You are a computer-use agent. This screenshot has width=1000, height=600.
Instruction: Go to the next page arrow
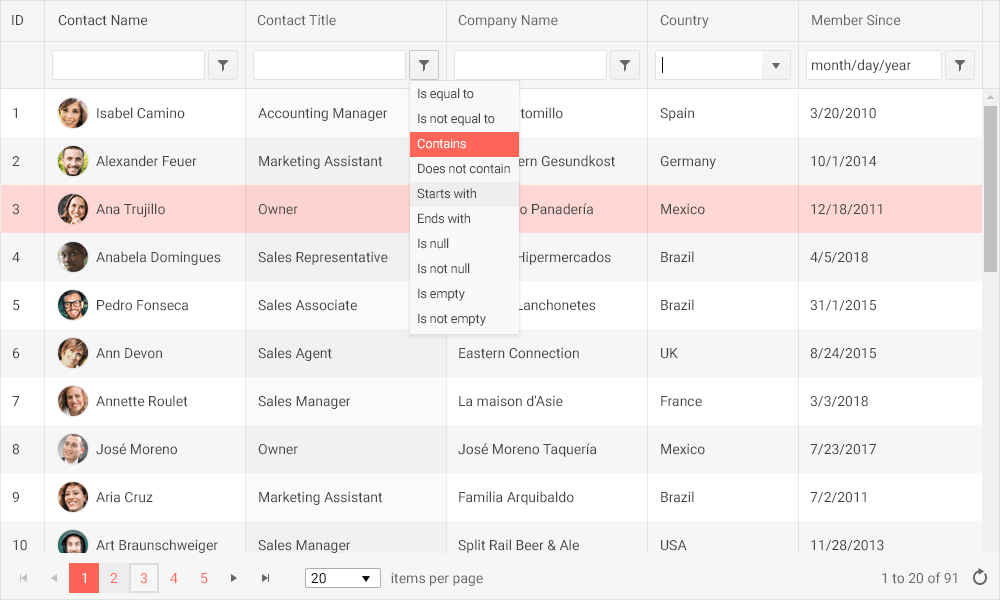click(234, 577)
